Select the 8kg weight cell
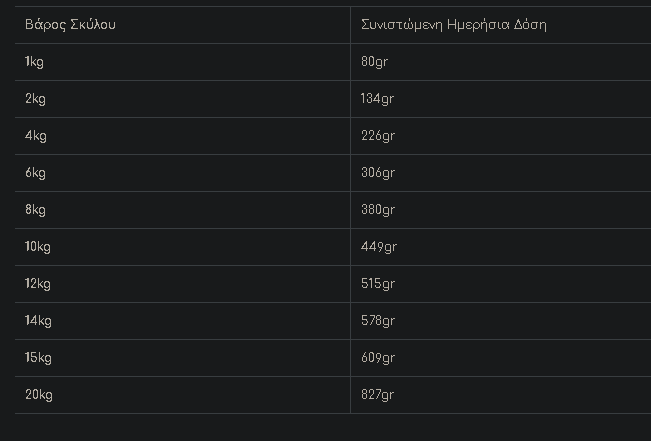 (35, 210)
